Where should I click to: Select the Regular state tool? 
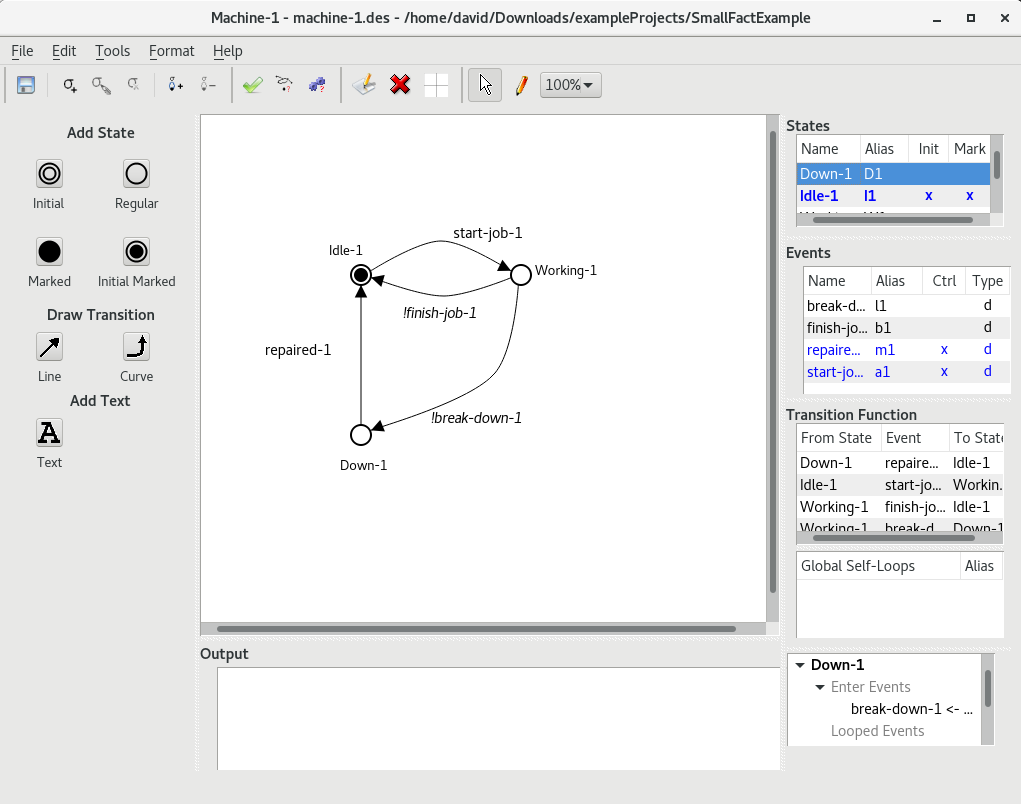[137, 174]
